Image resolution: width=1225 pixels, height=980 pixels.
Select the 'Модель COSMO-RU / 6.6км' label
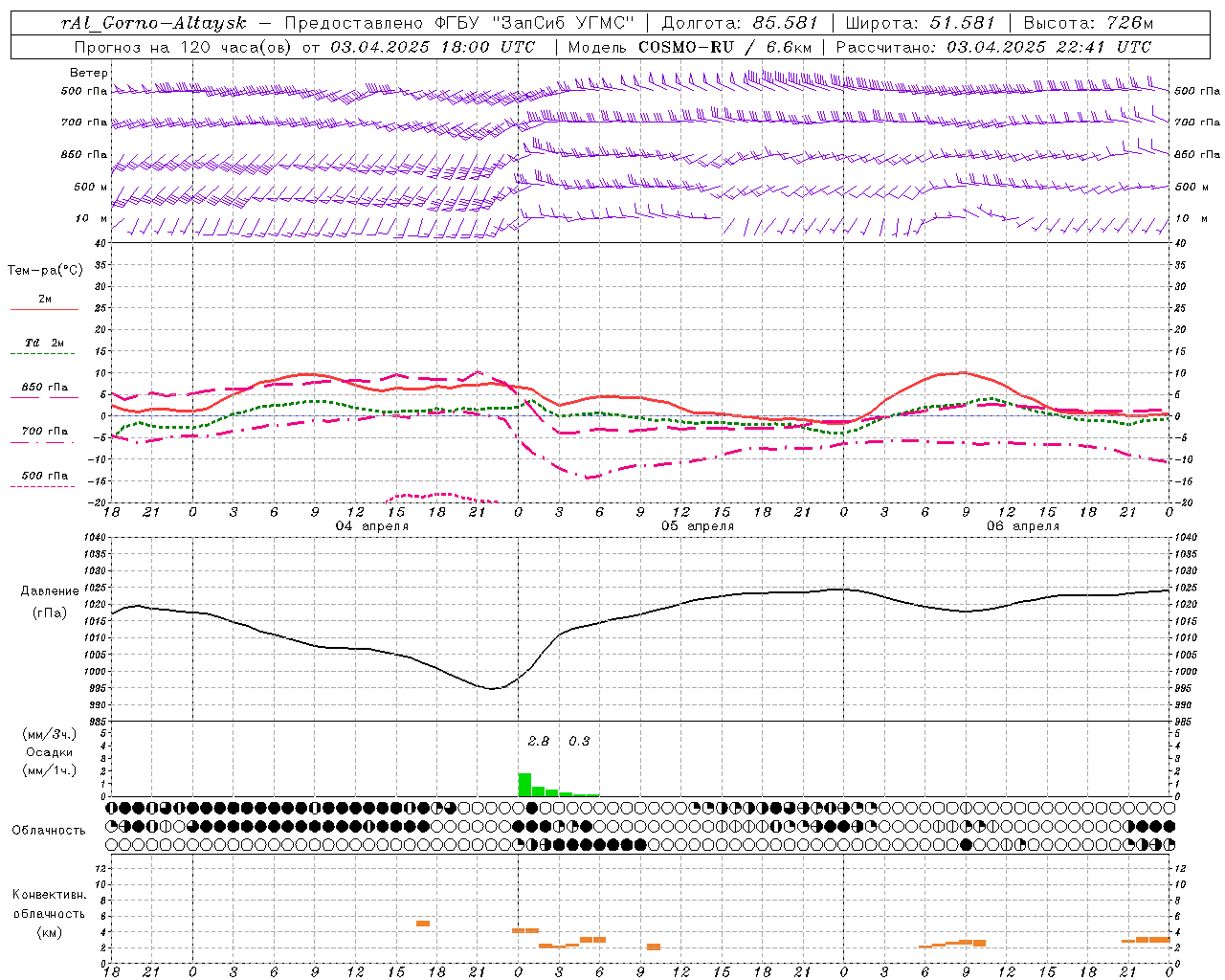coord(690,47)
